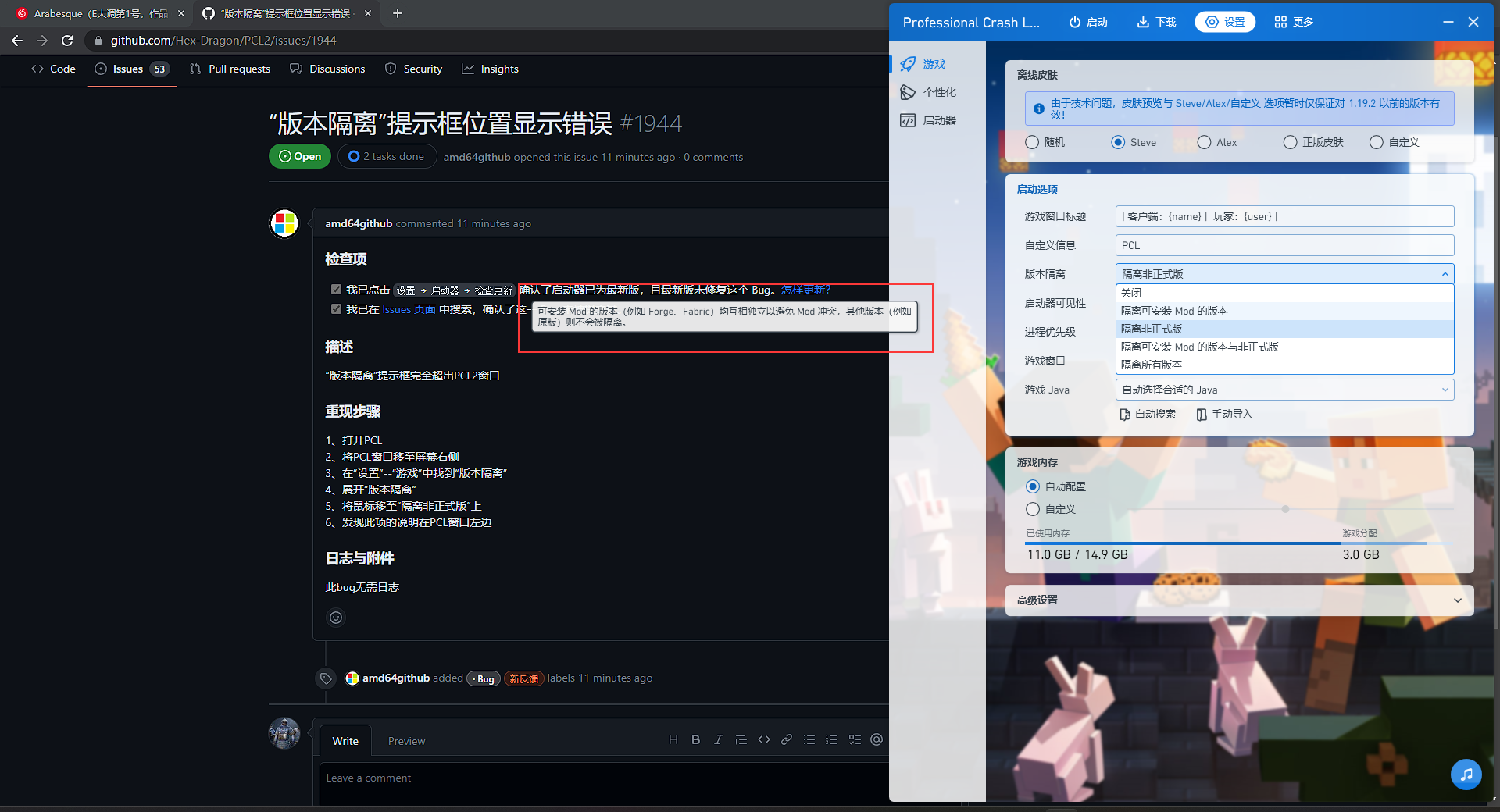Reload the browser page
This screenshot has height=812, width=1500.
click(67, 41)
